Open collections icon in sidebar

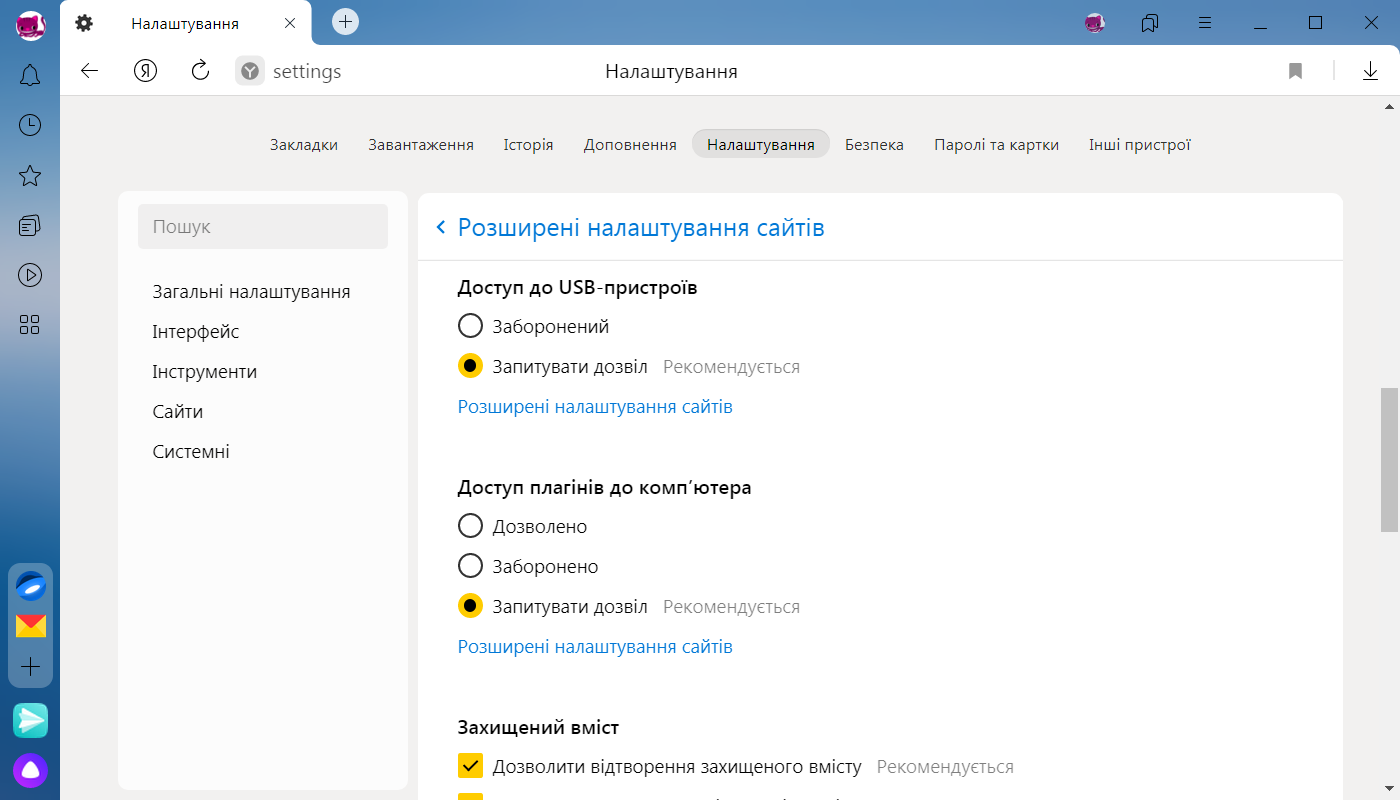coord(30,225)
